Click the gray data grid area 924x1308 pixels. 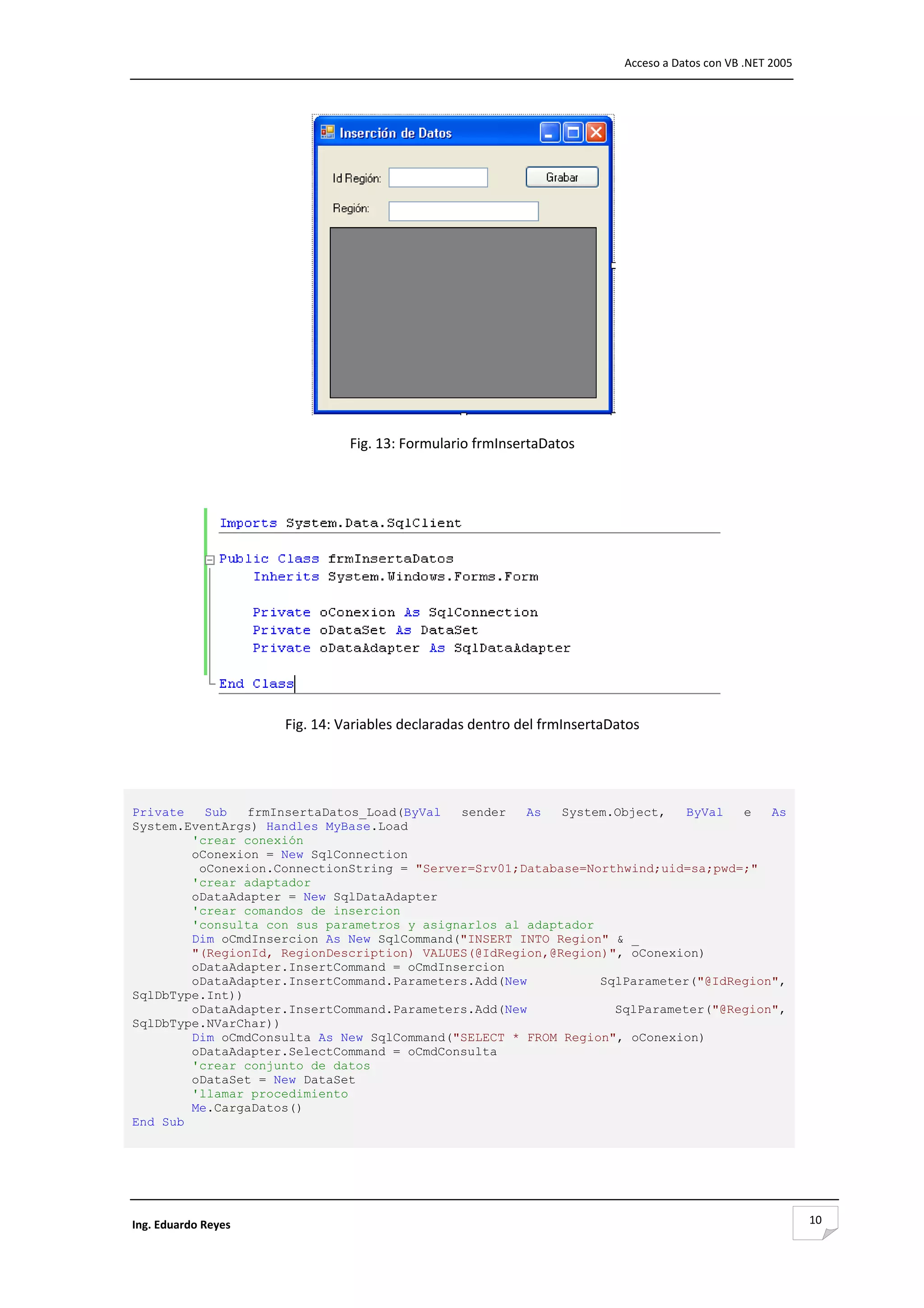[x=463, y=312]
